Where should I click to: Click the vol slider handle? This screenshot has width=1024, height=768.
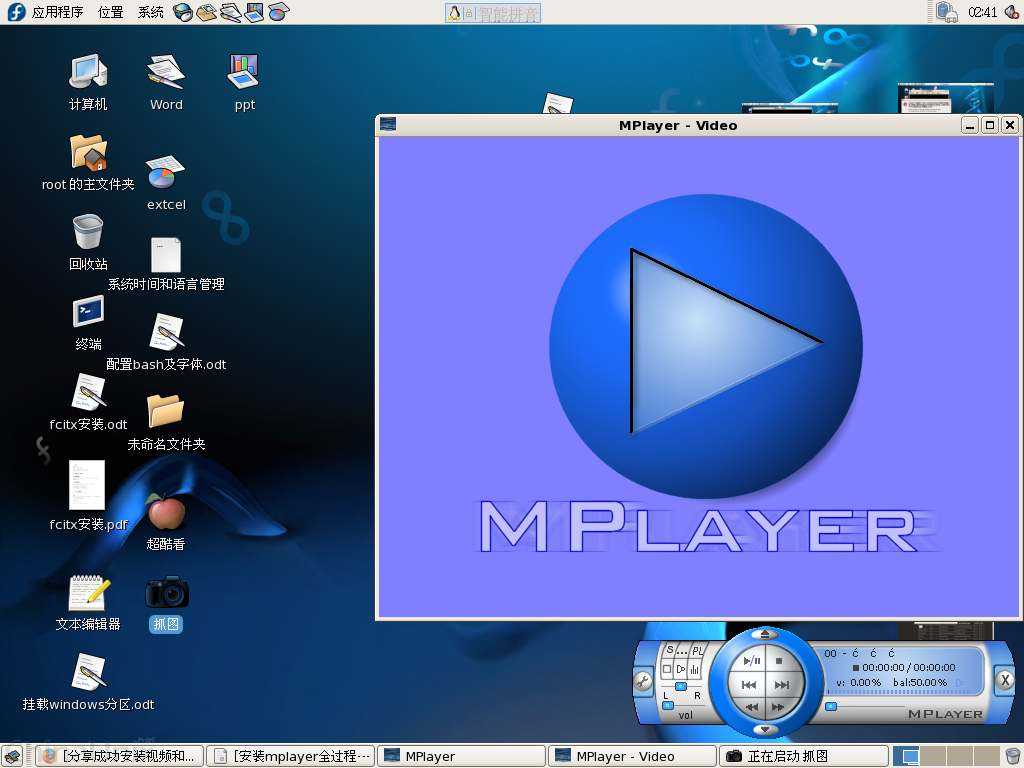point(668,705)
